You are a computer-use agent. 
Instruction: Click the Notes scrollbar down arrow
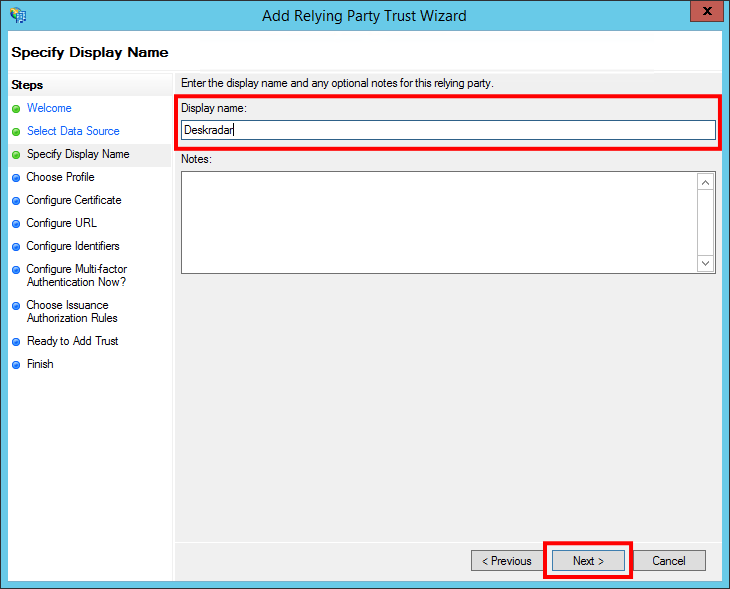705,263
